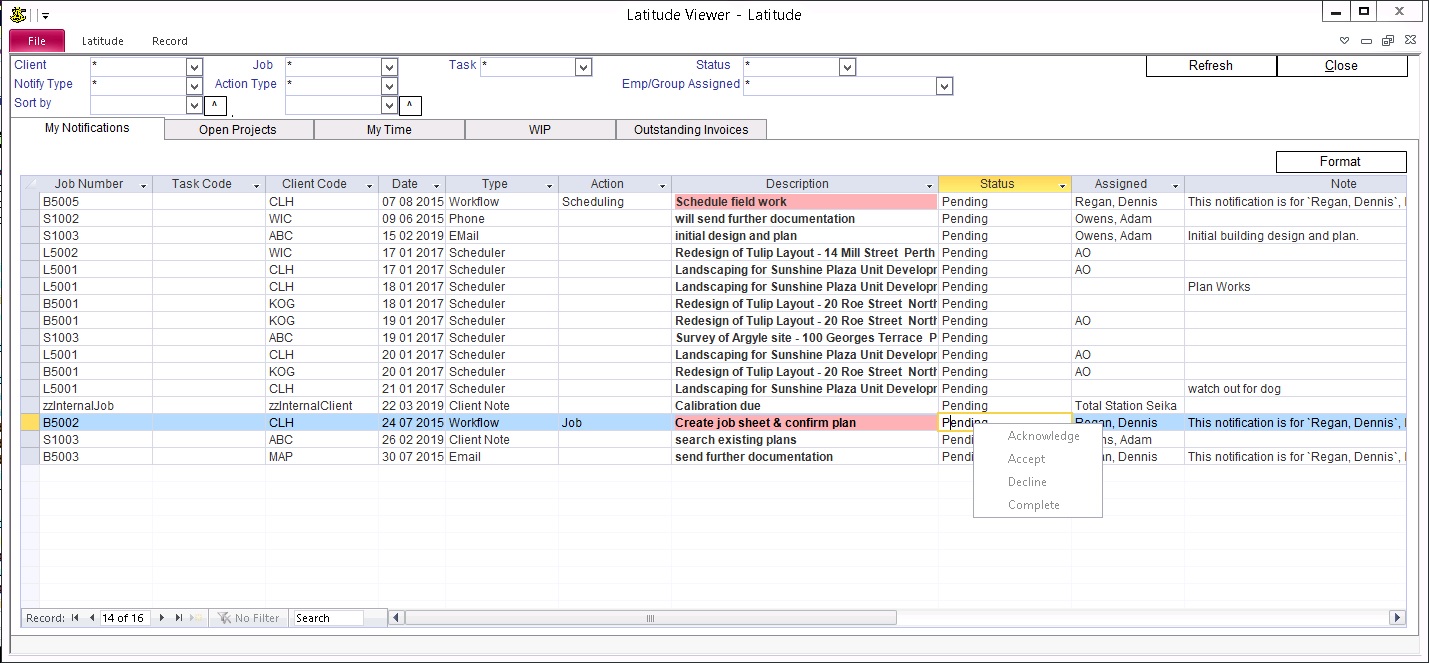Open Status column header filter arrow
Image resolution: width=1429 pixels, height=663 pixels.
[x=1061, y=185]
